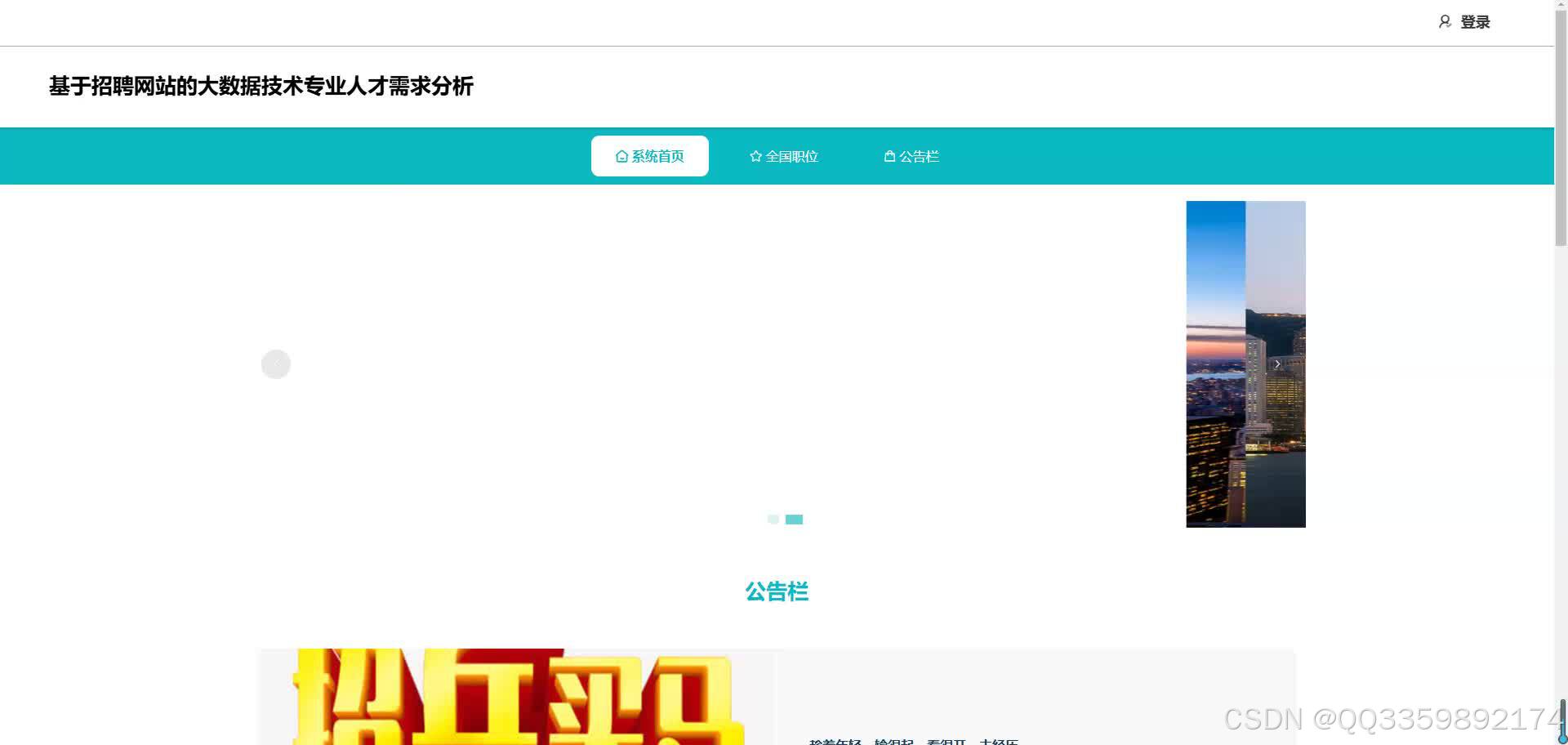Click the 登录 link to sign in
Screen dimensions: 1568x745
(1474, 22)
